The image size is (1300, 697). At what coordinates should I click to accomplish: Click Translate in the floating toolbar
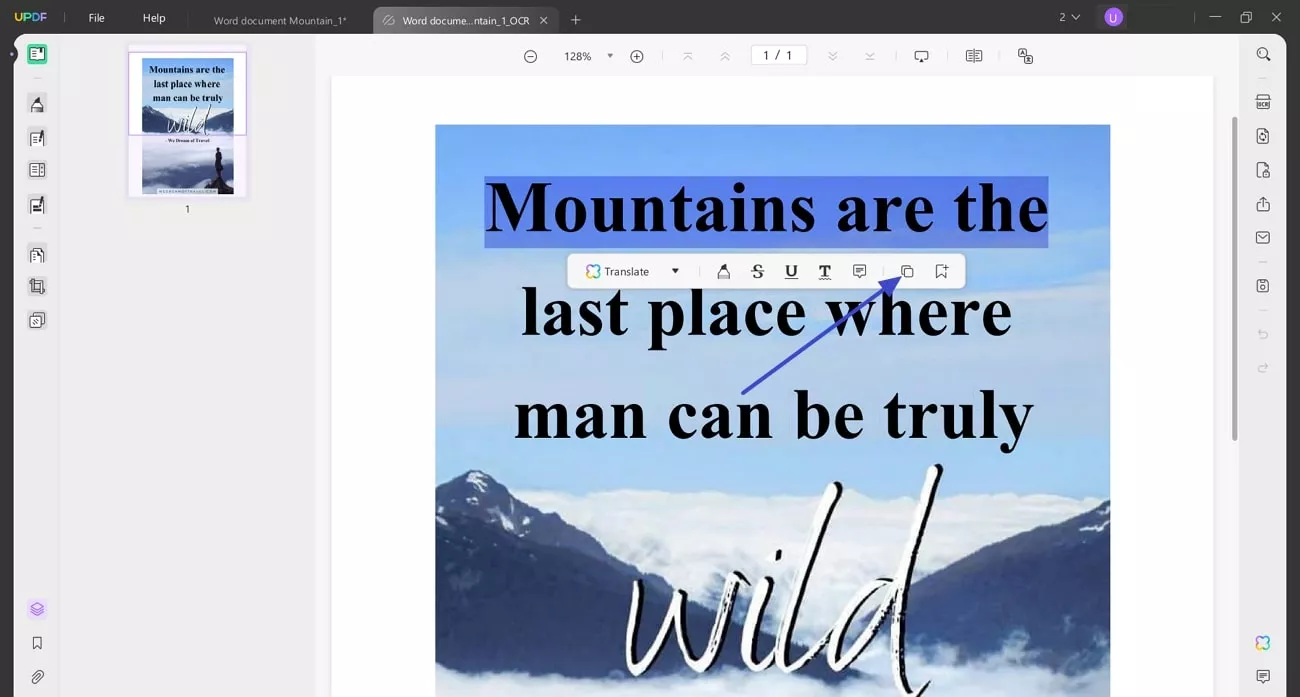pos(617,271)
